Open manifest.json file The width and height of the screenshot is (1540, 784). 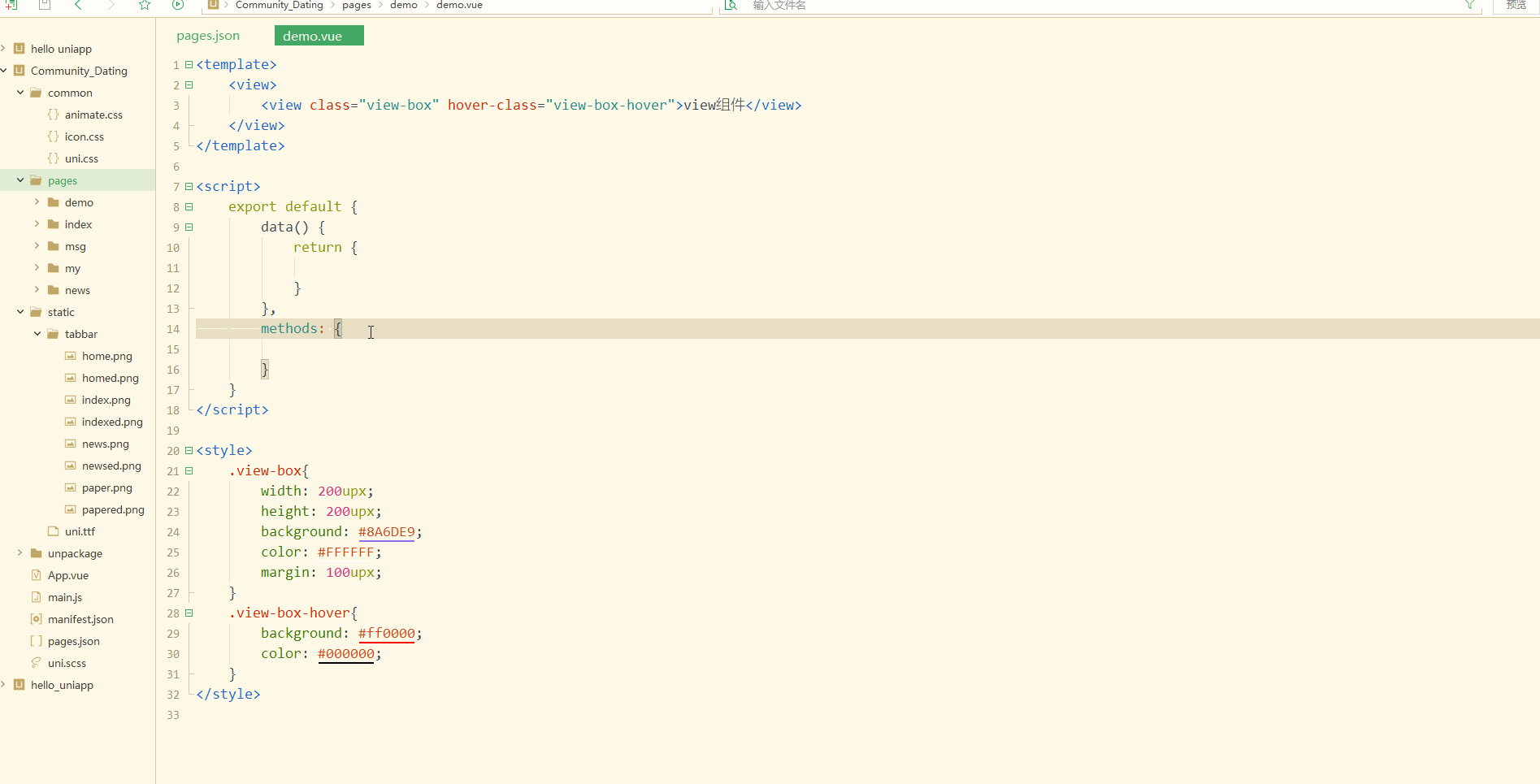tap(80, 619)
